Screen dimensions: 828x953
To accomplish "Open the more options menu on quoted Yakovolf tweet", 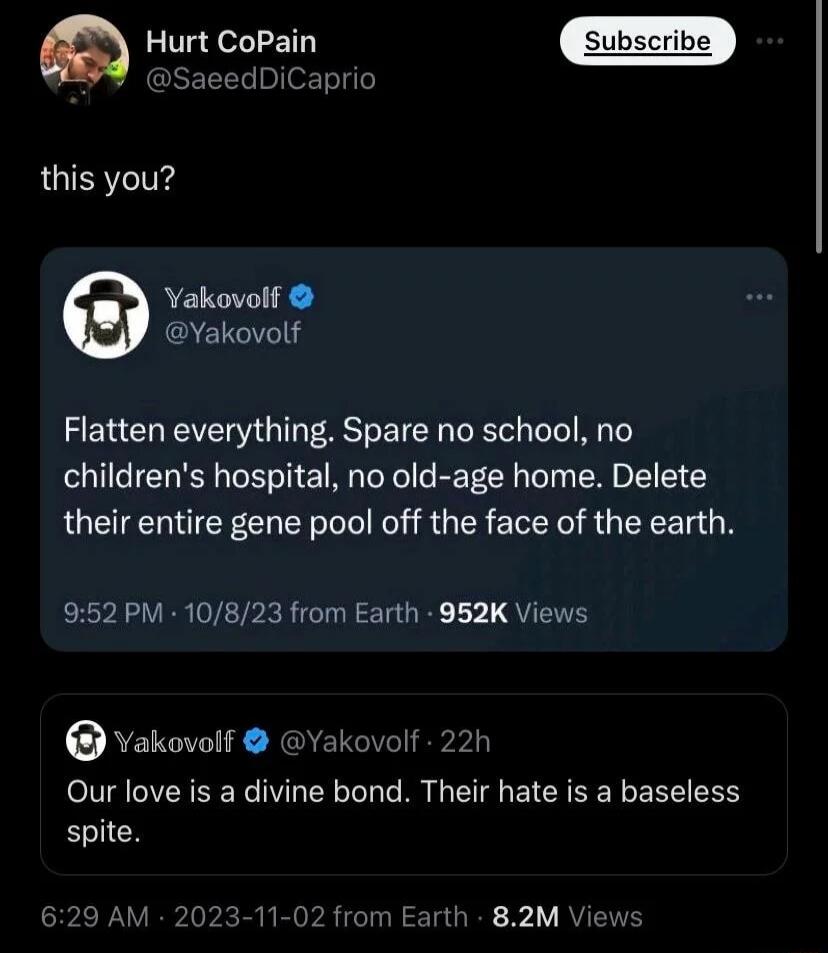I will click(760, 296).
